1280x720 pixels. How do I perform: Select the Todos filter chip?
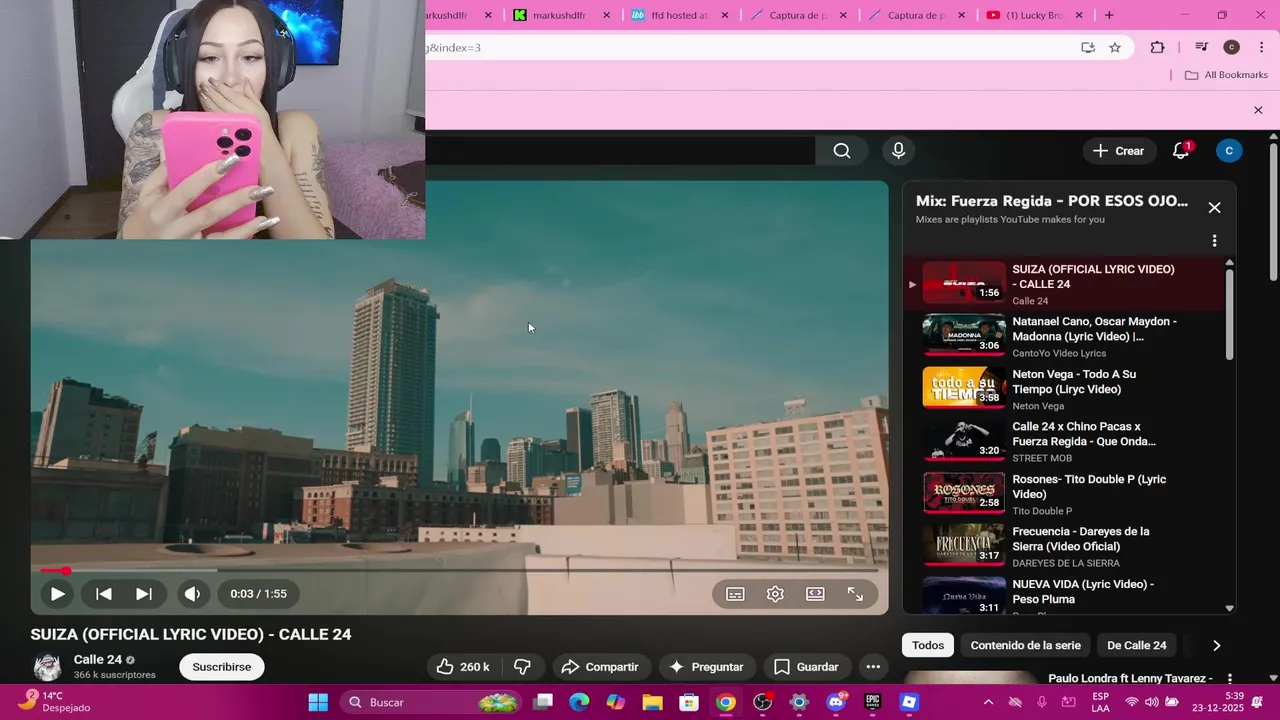pyautogui.click(x=928, y=645)
